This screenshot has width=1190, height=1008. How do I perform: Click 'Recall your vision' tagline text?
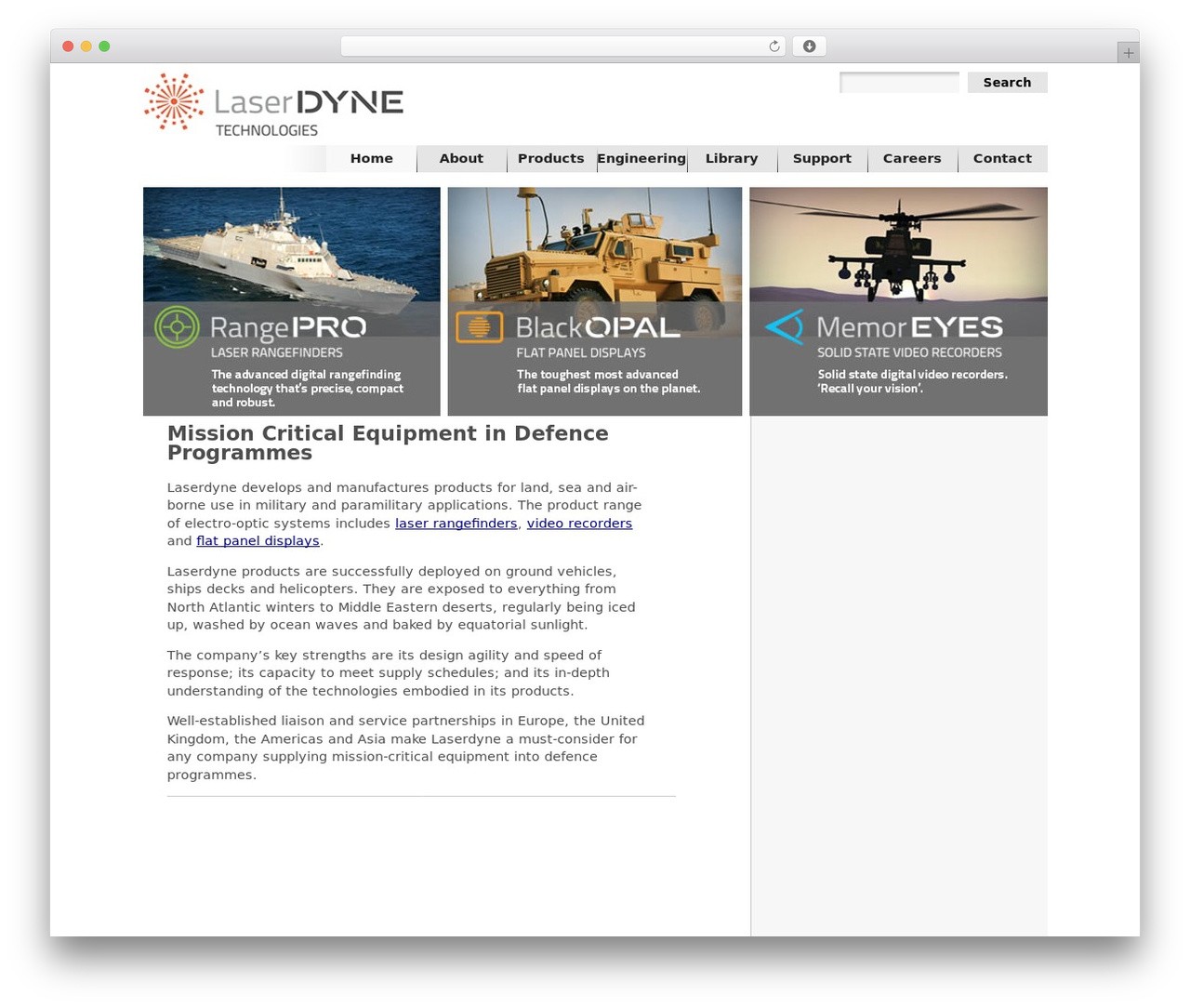(x=871, y=389)
